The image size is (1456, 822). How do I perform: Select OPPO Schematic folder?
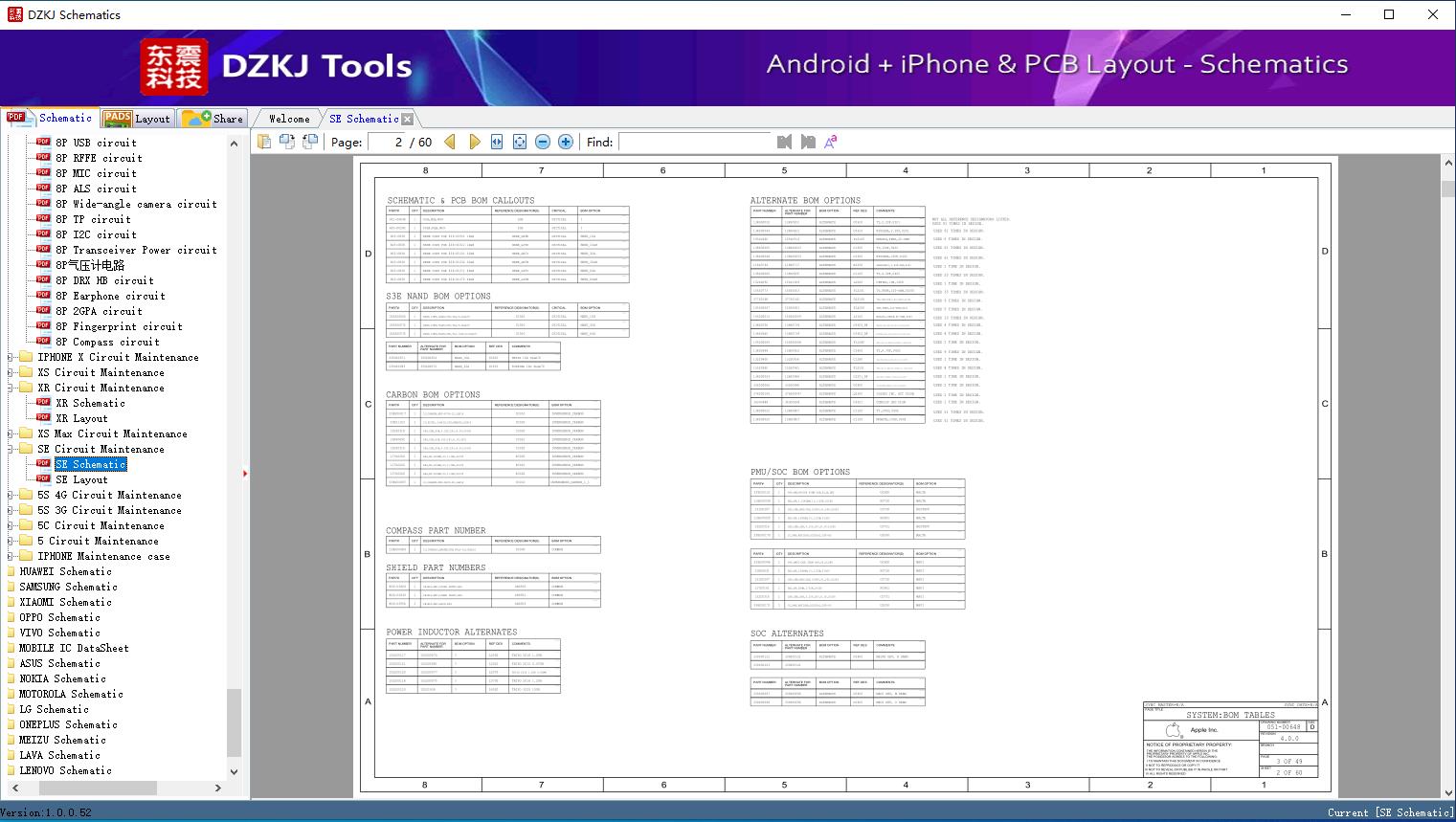pyautogui.click(x=59, y=617)
